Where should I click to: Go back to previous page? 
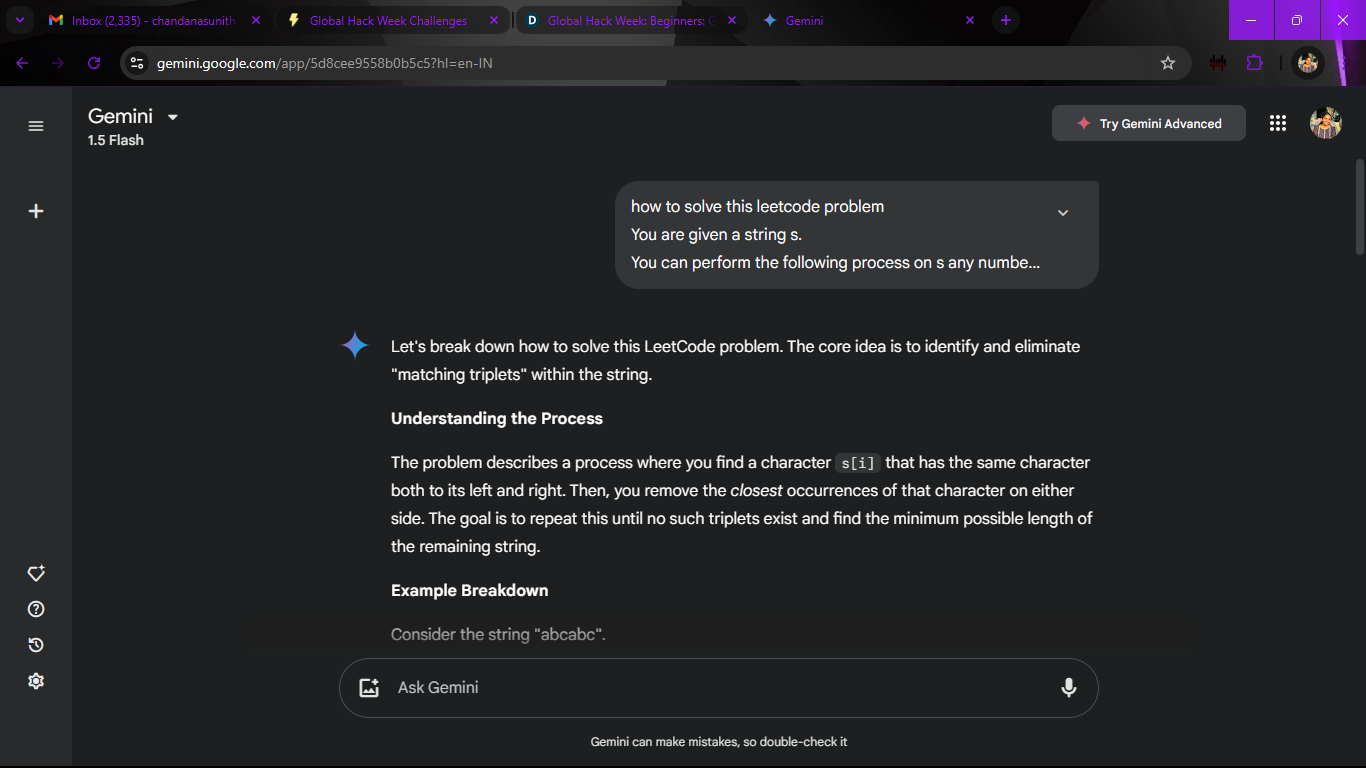coord(22,63)
